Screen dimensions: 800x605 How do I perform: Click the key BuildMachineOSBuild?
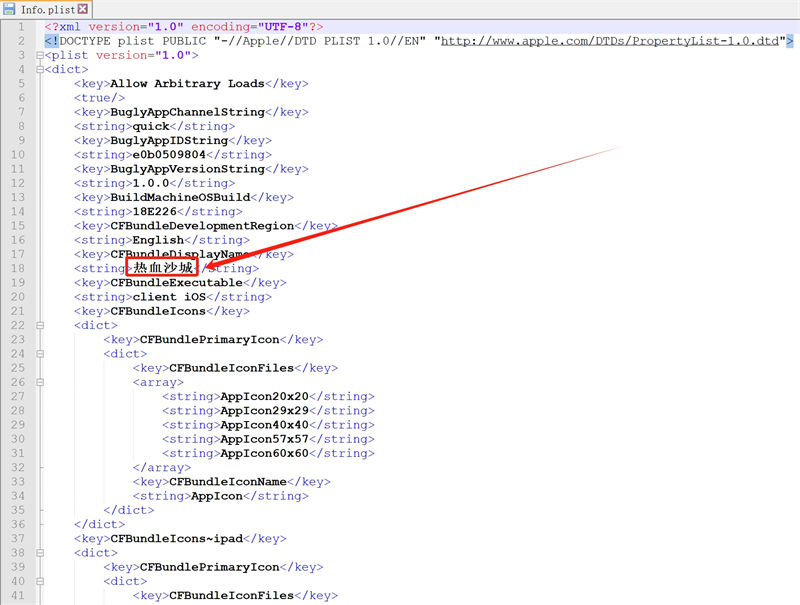click(x=180, y=197)
